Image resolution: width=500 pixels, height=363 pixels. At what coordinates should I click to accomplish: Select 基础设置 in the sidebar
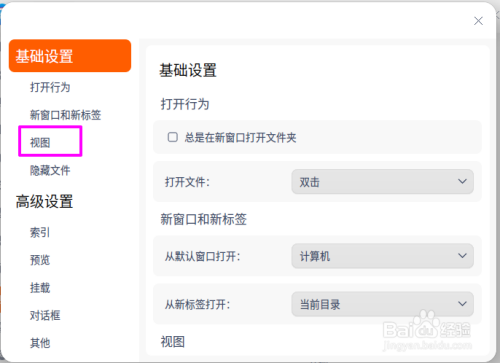pyautogui.click(x=70, y=56)
